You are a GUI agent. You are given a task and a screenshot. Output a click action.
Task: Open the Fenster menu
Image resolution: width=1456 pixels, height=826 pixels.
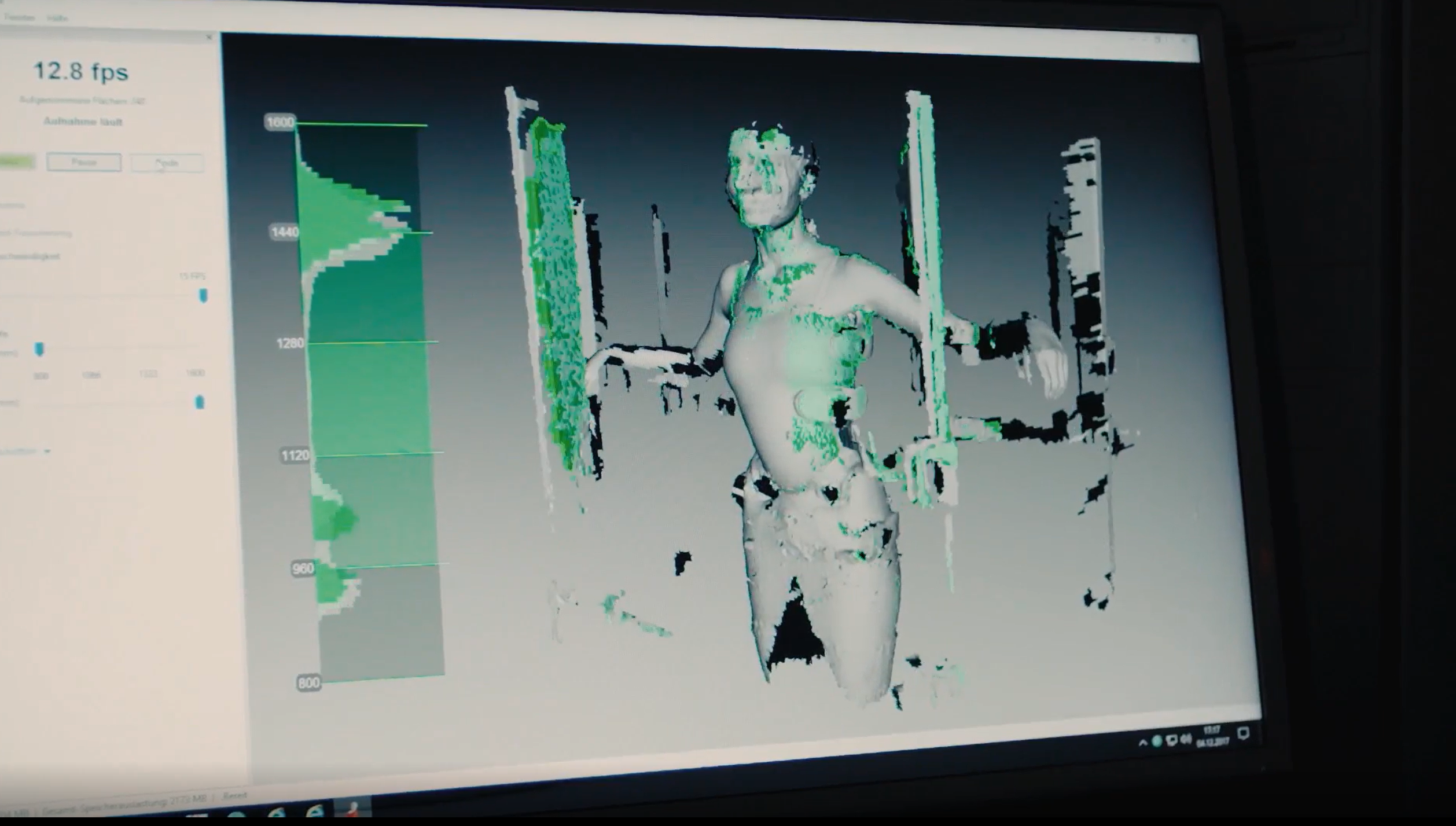20,17
